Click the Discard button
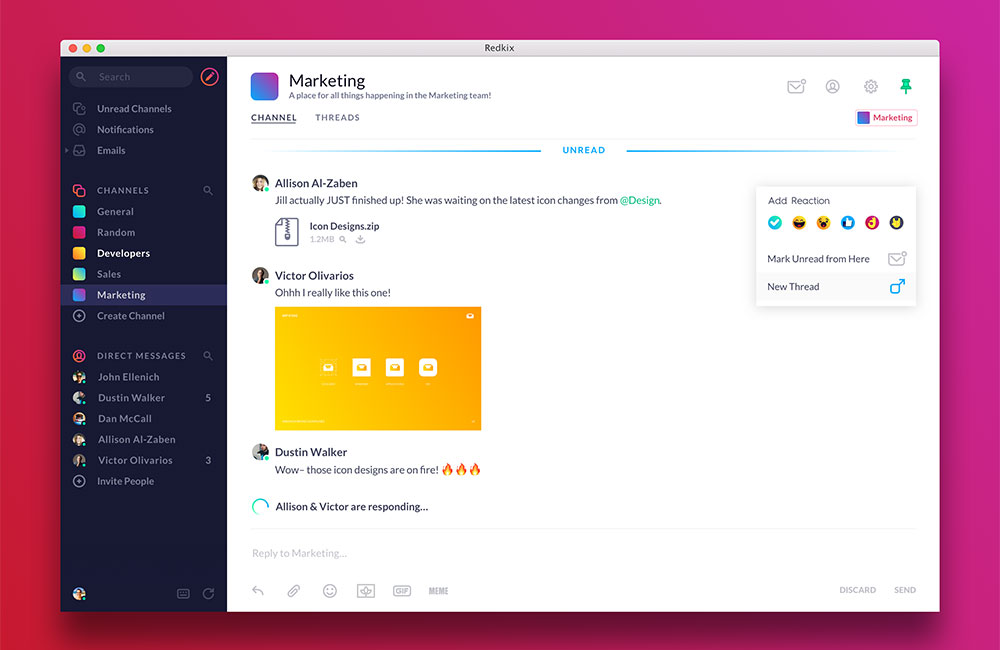The image size is (1000, 650). coord(857,590)
